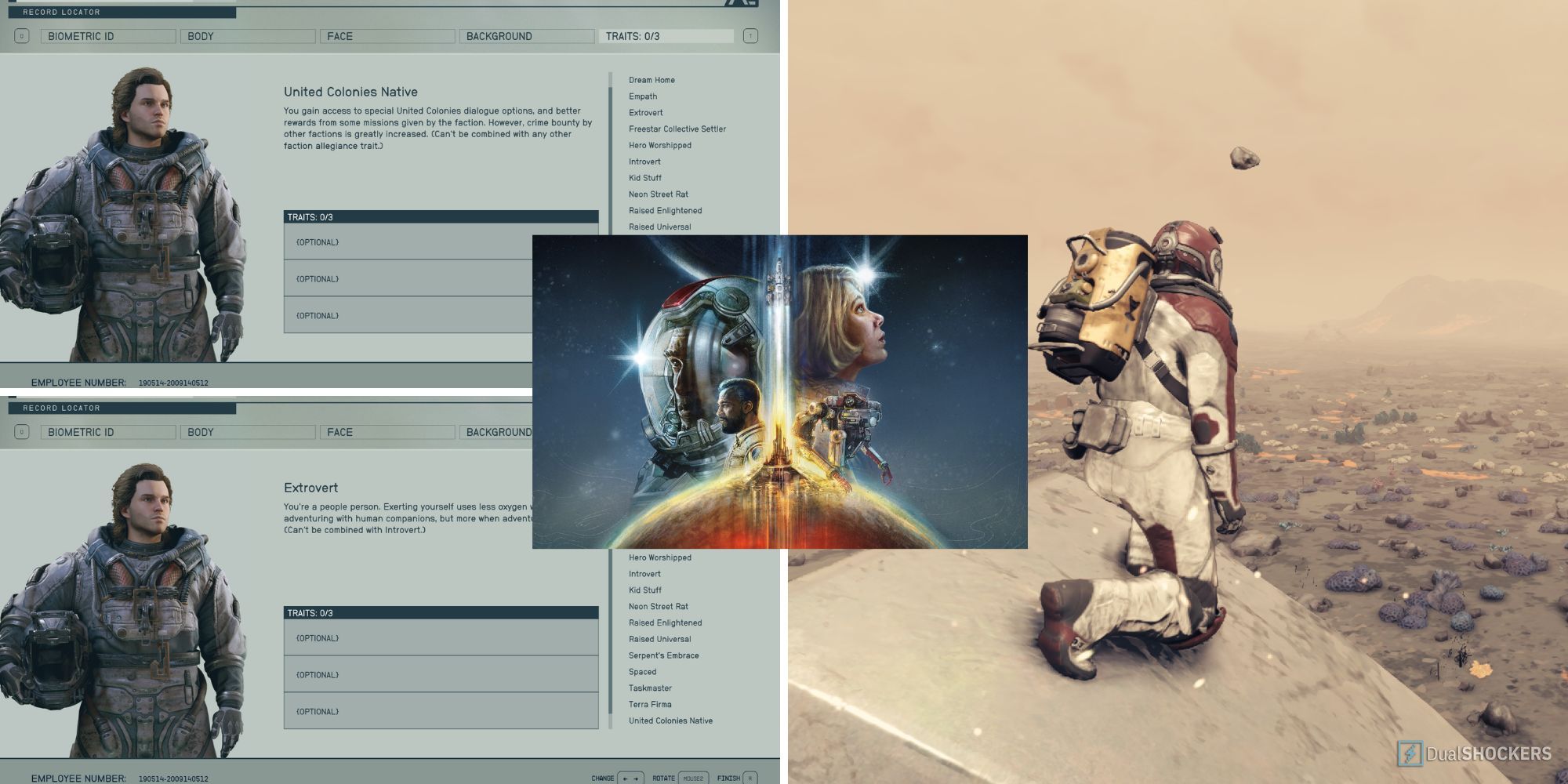The width and height of the screenshot is (1568, 784).
Task: Click the G key icon on the Extrovert screen
Action: coord(22,432)
